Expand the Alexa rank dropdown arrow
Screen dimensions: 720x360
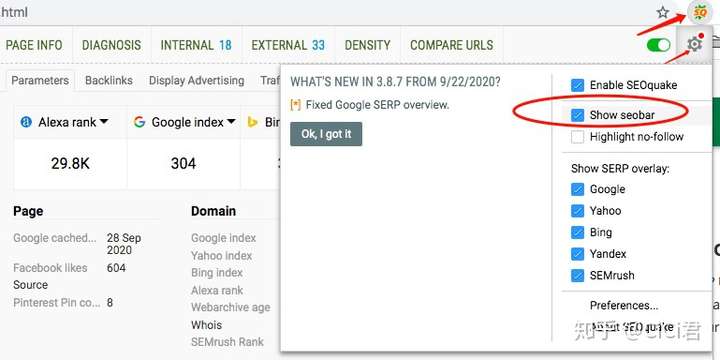coord(104,122)
